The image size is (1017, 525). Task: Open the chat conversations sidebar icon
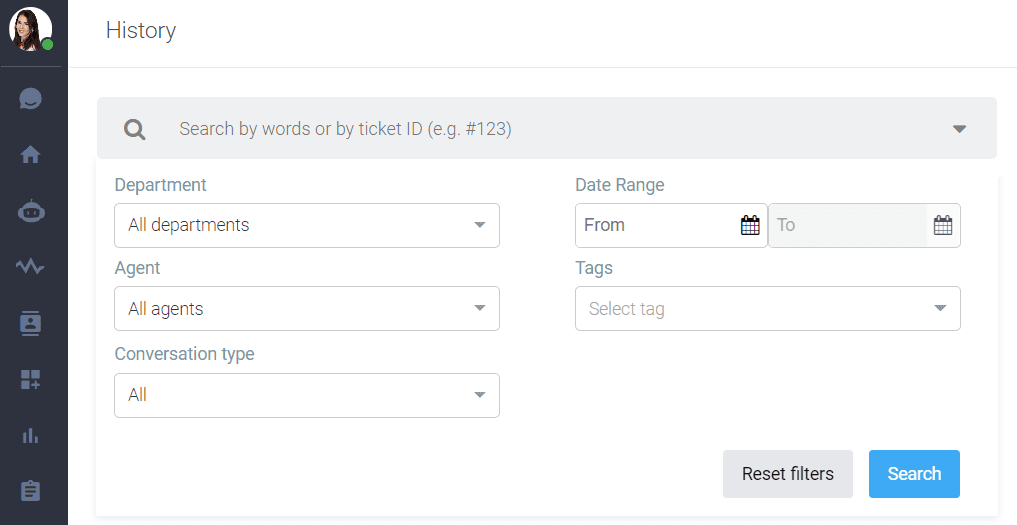(x=30, y=99)
